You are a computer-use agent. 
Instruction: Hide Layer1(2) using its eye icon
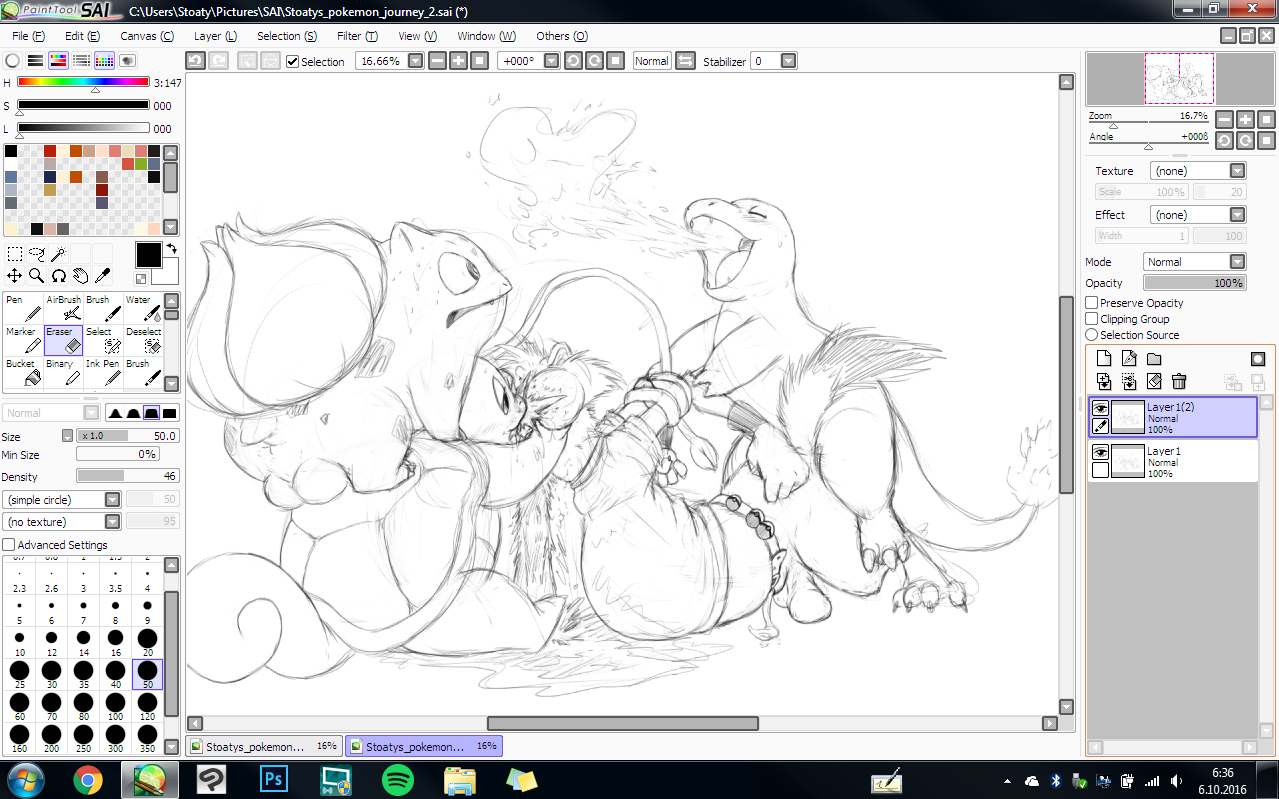[1100, 408]
